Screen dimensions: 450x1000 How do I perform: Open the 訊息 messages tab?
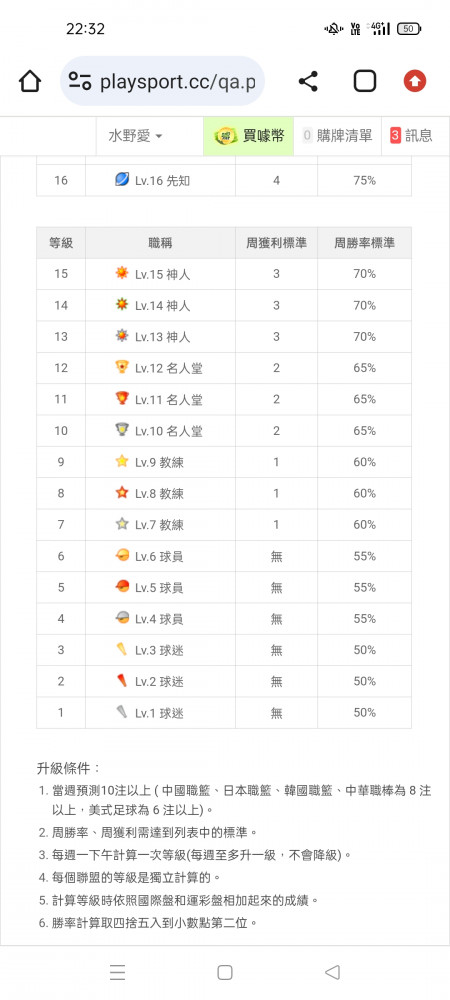tap(411, 136)
